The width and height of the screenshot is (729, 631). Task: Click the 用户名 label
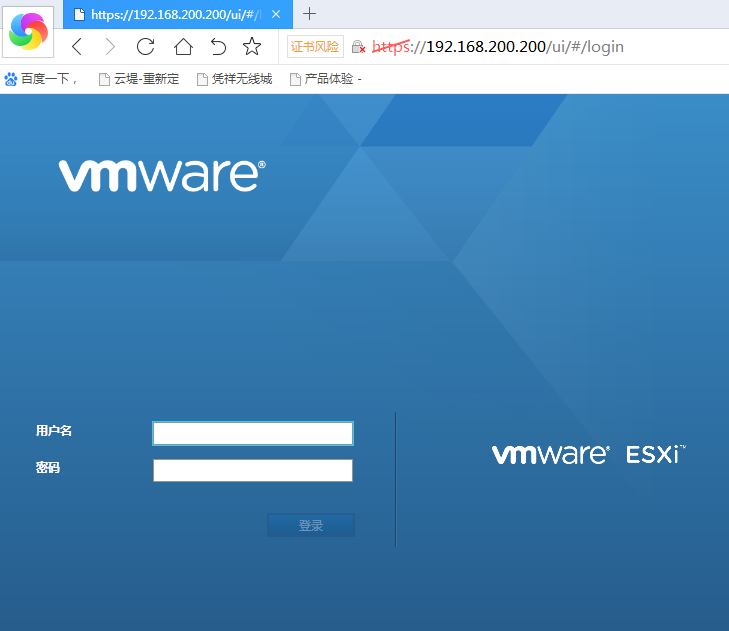pos(54,431)
